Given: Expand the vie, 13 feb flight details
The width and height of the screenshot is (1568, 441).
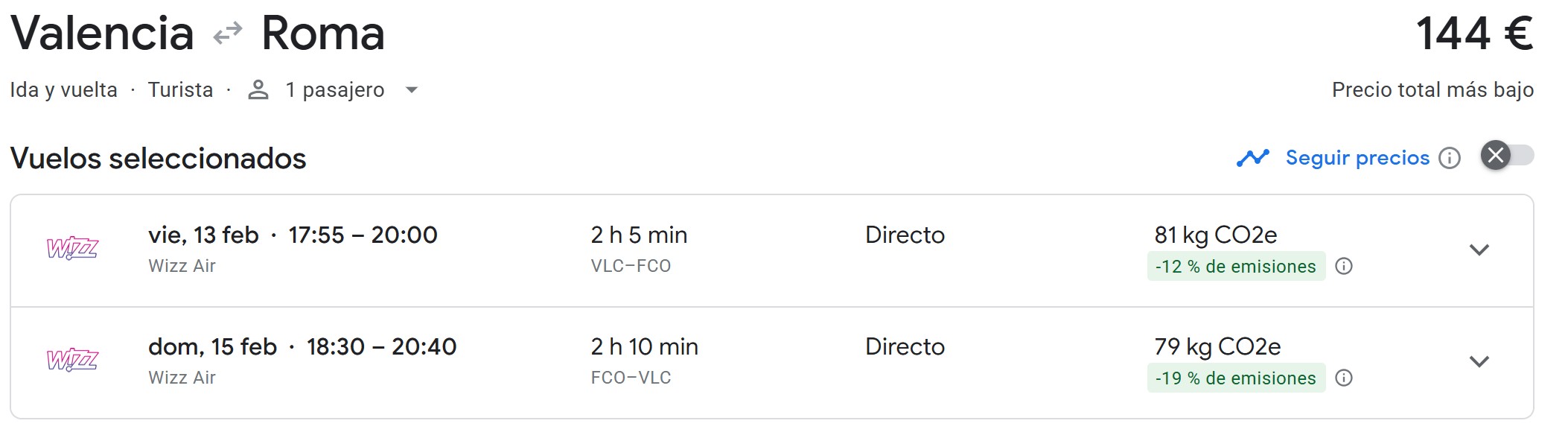Looking at the screenshot, I should 1479,250.
